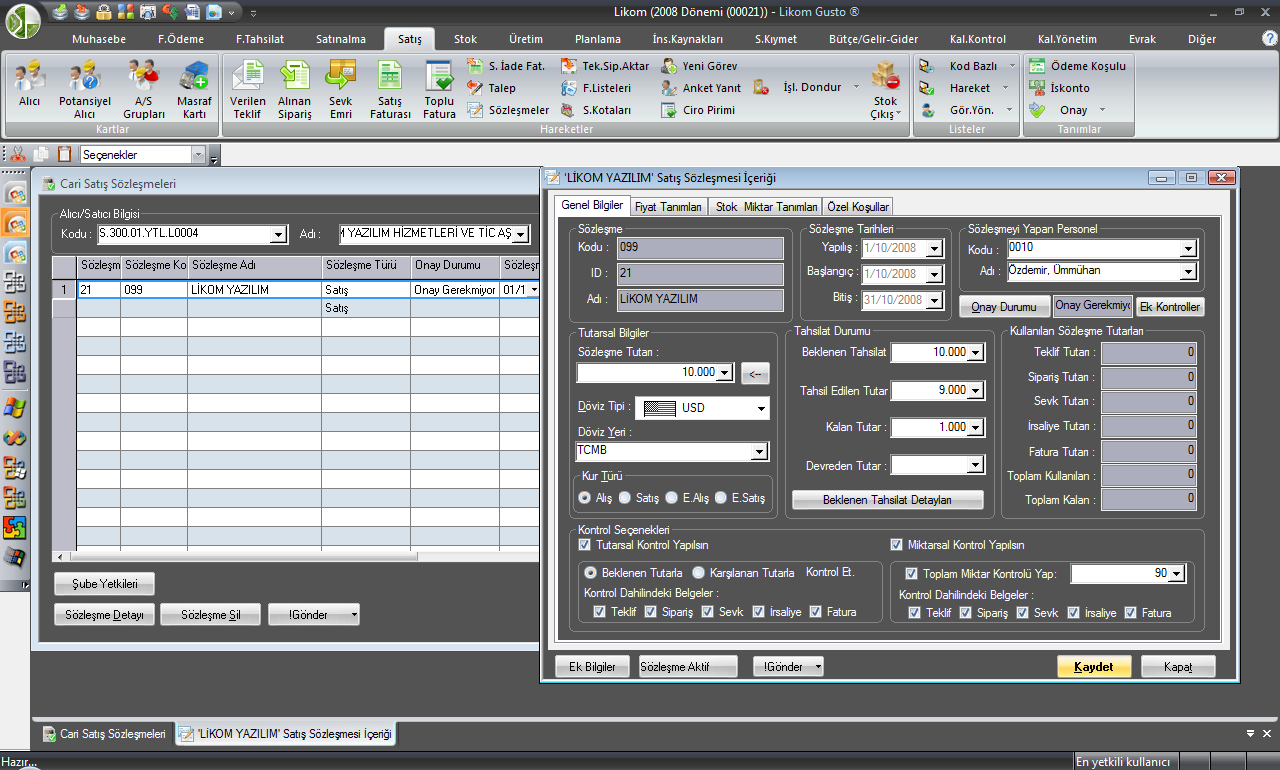This screenshot has height=770, width=1280.
Task: Open Toplu Fatura
Action: point(439,88)
